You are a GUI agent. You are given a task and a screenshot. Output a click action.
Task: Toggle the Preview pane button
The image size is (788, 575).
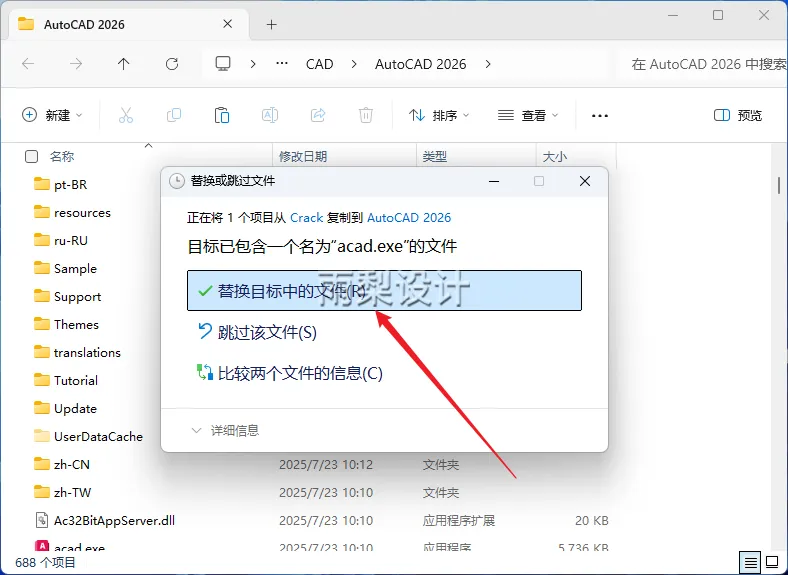point(738,116)
